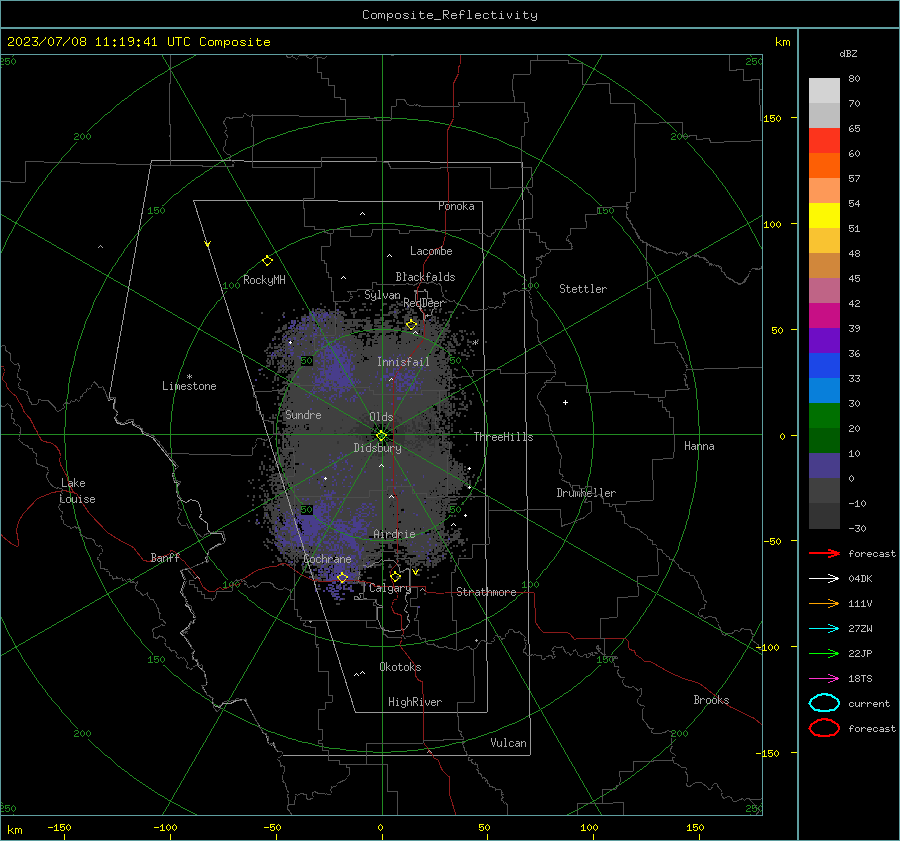Click the Calgary city label
Viewport: 900px width, 841px height.
click(390, 588)
